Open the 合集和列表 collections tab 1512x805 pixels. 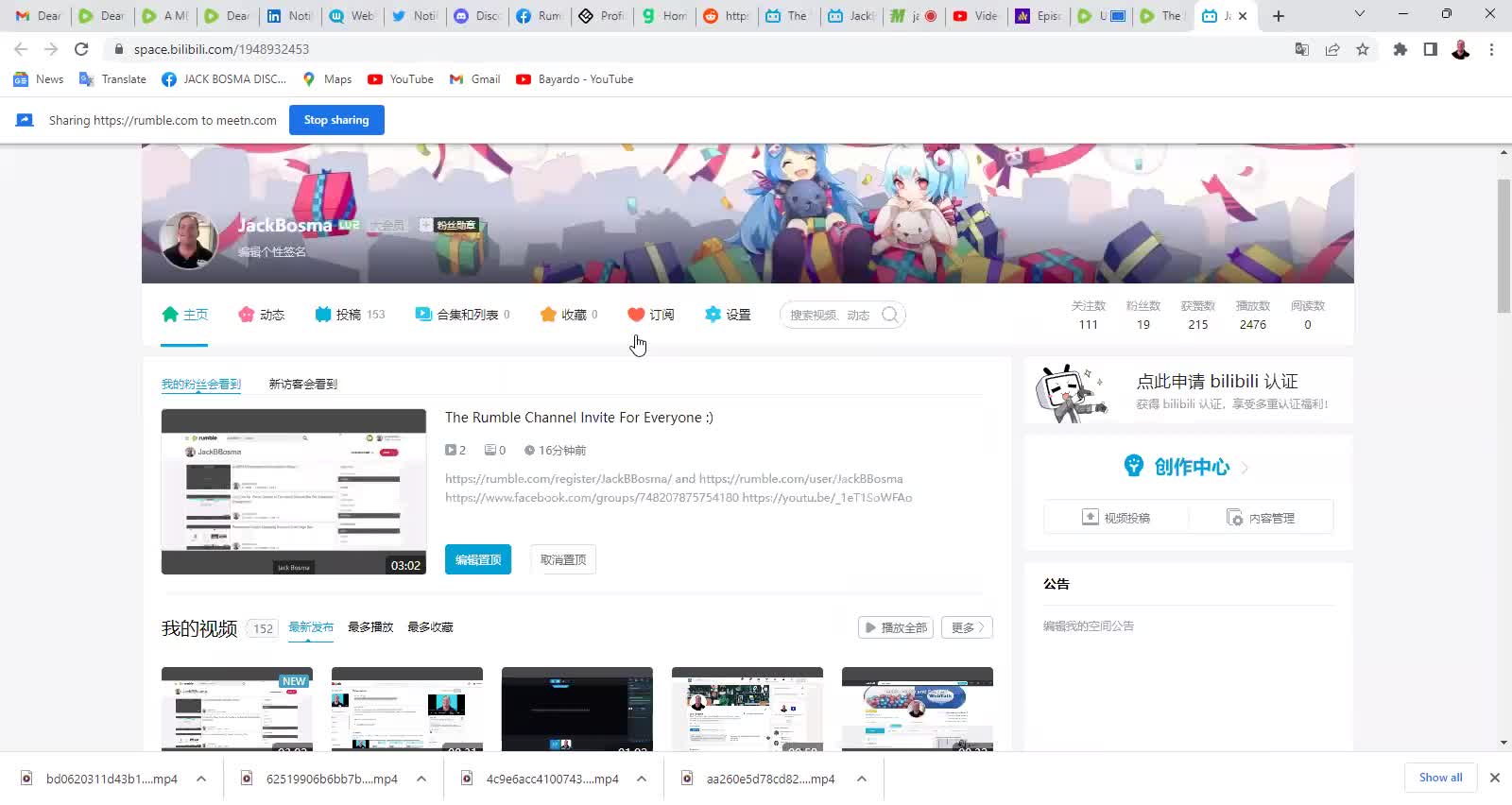pos(462,315)
